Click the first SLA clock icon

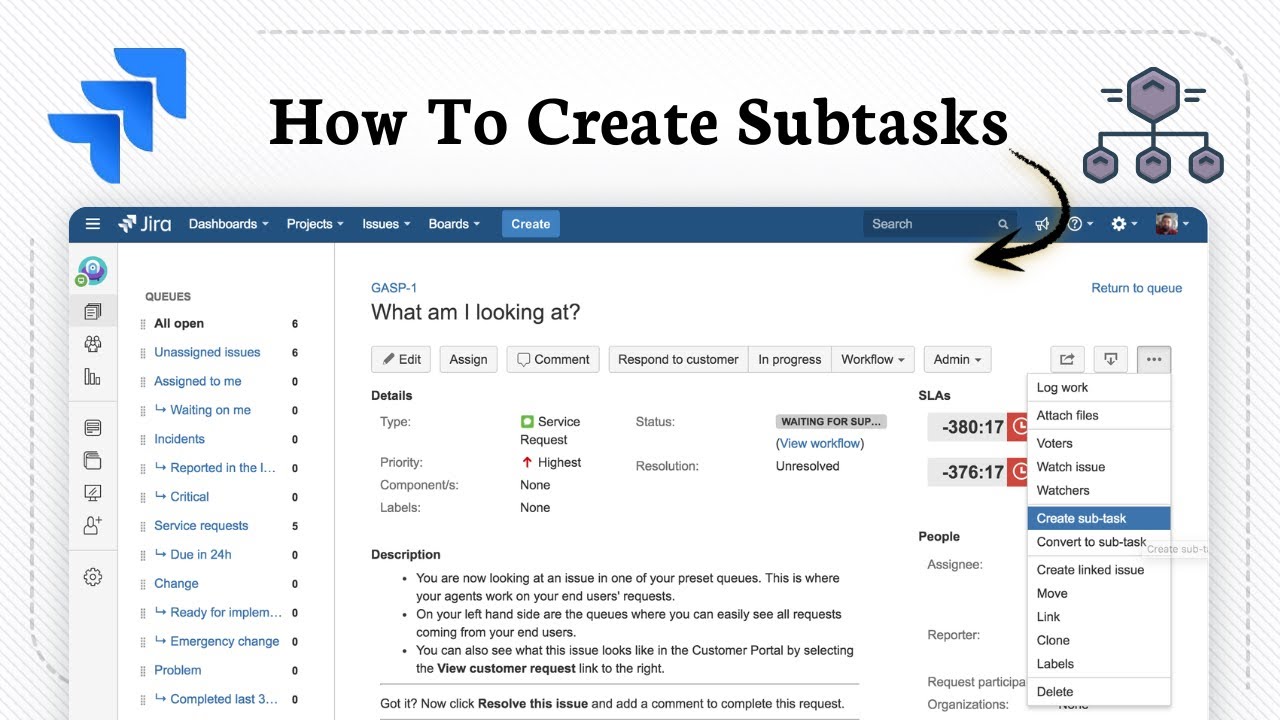click(x=1019, y=427)
